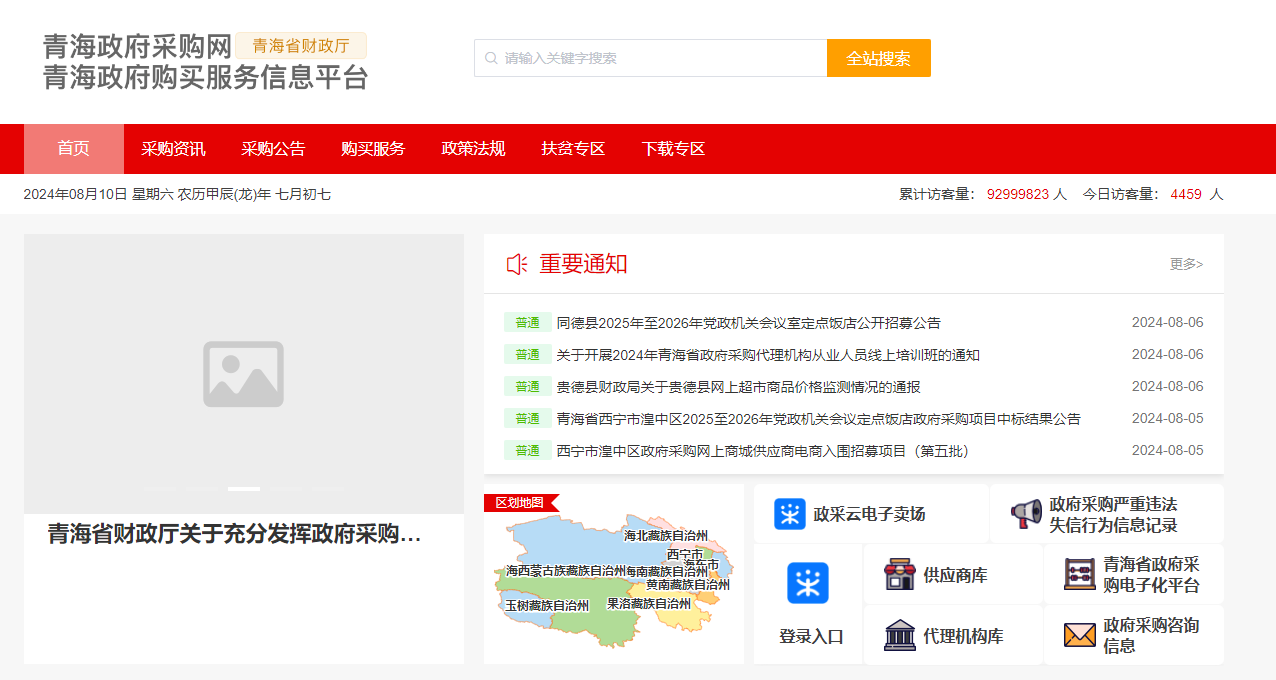Screen dimensions: 1276x680
Task: Click the blue 登录入口 icon
Action: coord(807,583)
